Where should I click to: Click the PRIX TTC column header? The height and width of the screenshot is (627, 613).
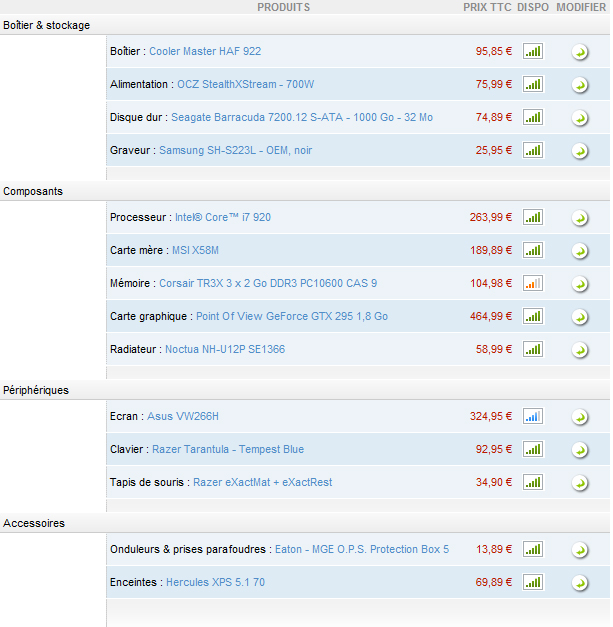click(x=487, y=7)
